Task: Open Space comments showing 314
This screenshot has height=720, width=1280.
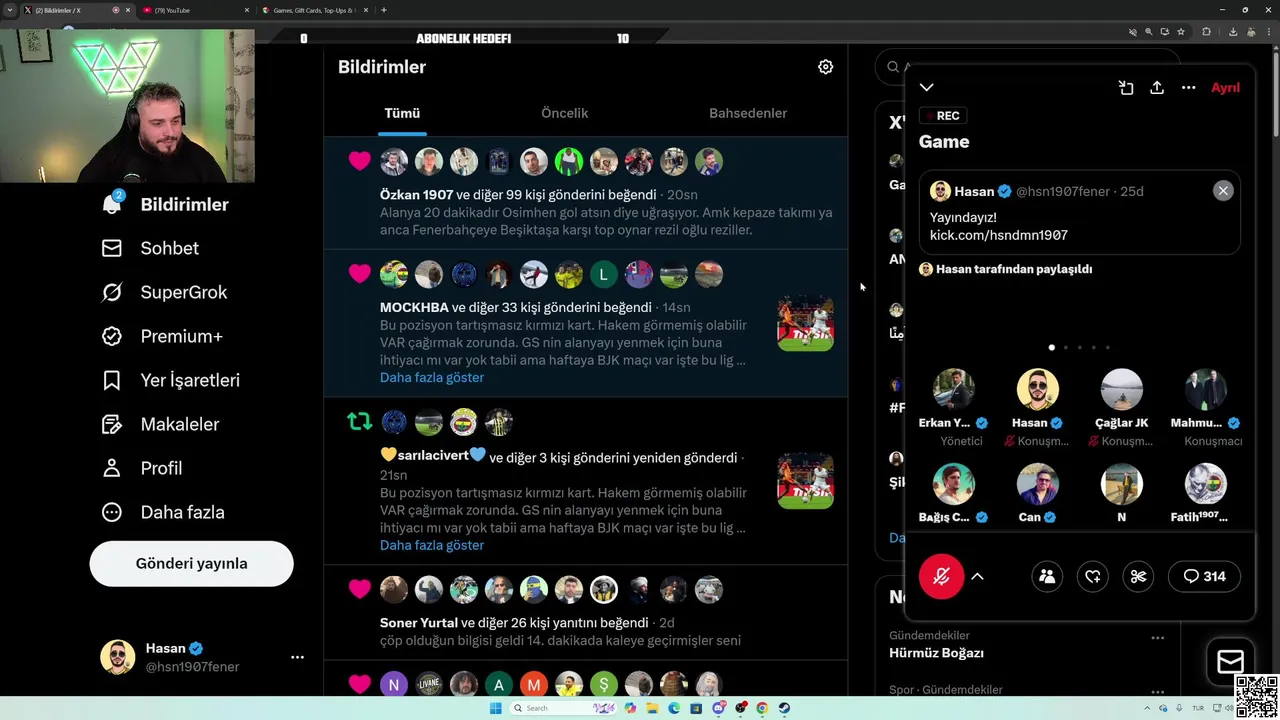Action: point(1204,576)
